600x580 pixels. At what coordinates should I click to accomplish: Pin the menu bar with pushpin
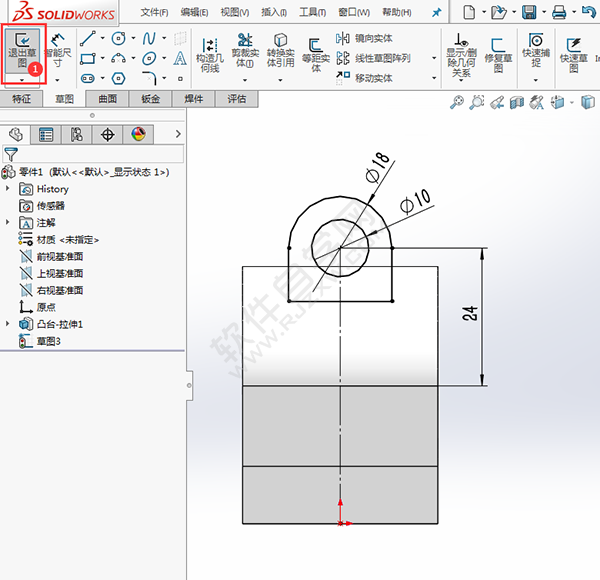tap(436, 13)
